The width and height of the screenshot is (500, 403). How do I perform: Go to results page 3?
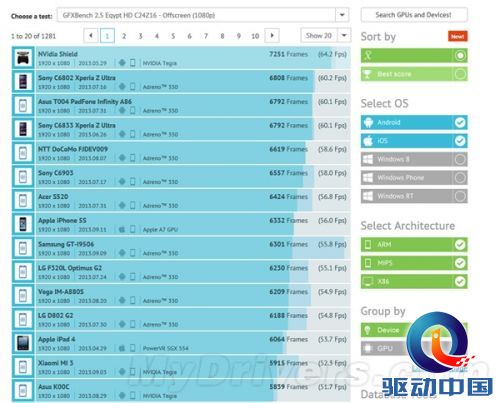(140, 36)
